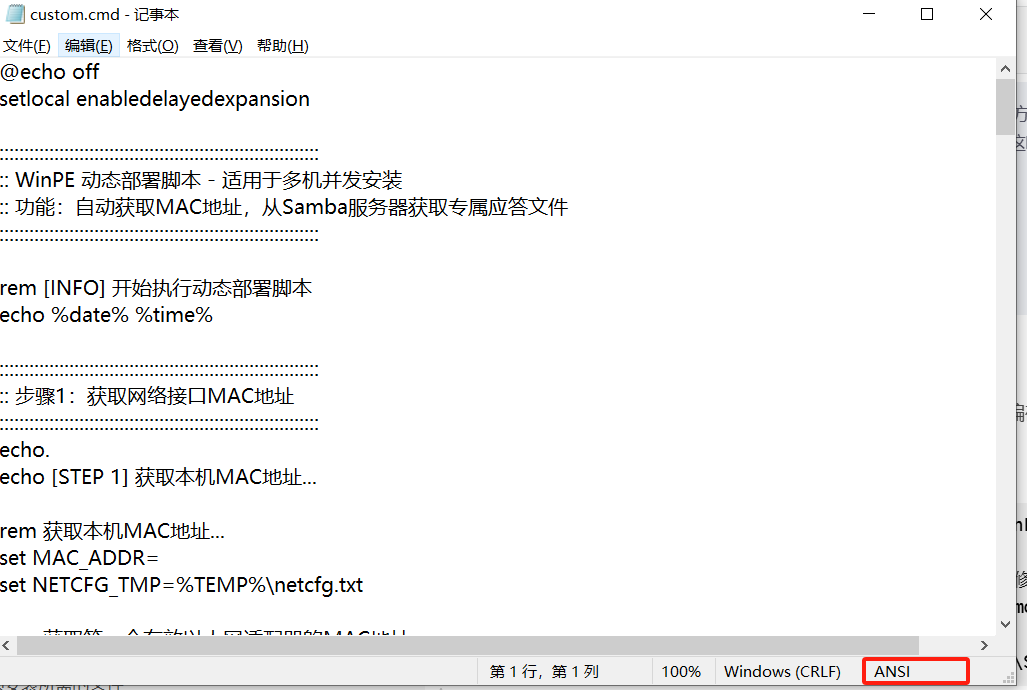Screen dimensions: 1027x690
Task: Click the 'echo.' line
Action: pyautogui.click(x=25, y=450)
